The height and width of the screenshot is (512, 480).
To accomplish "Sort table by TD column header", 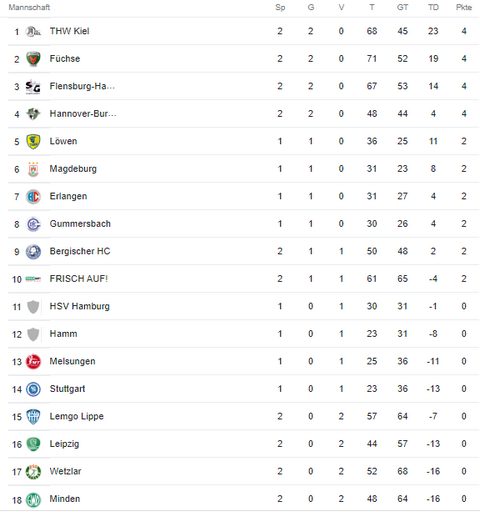I will (433, 7).
